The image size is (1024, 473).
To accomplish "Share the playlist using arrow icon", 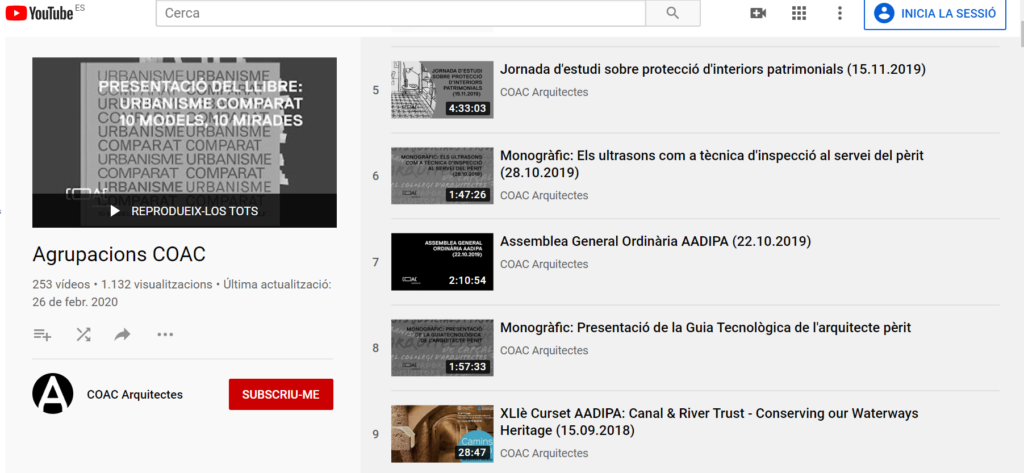I will click(122, 334).
